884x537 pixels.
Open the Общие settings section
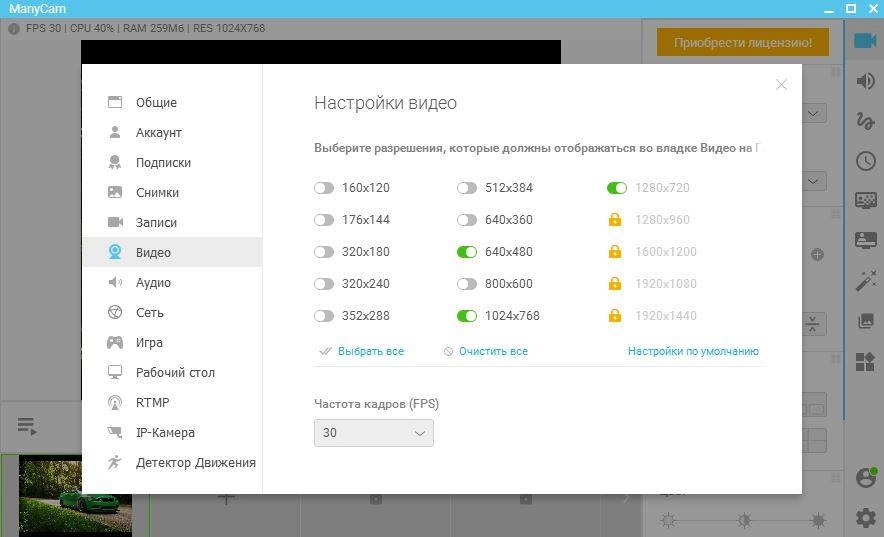click(173, 103)
